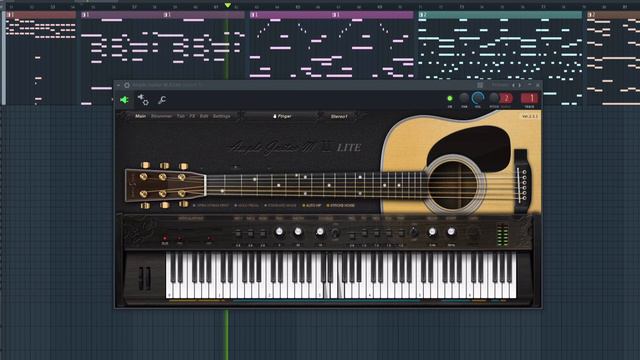Click the gear icon in plugin title bar
Viewport: 640px width, 360px height.
pos(127,85)
